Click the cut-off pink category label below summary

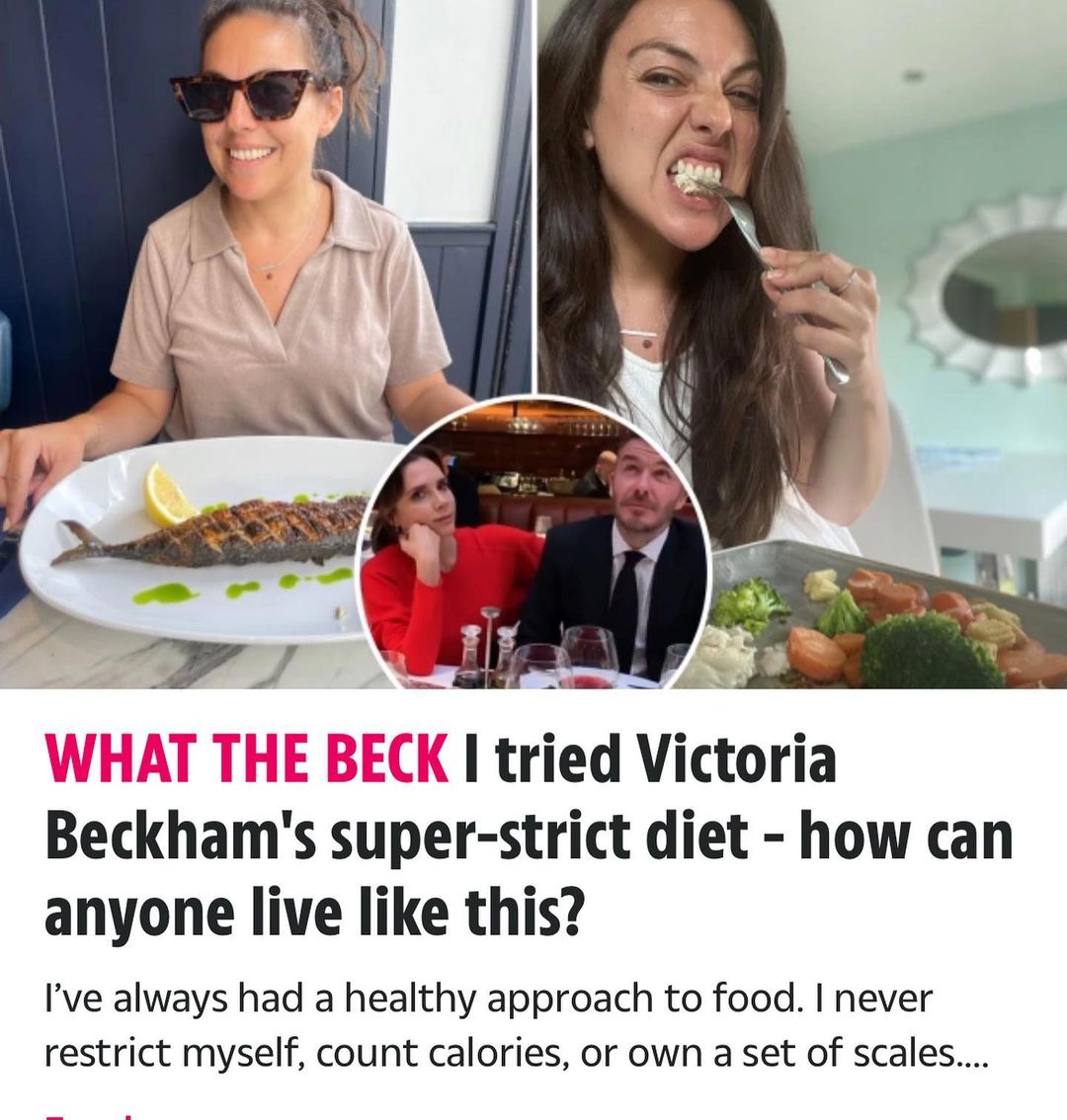(89, 1114)
